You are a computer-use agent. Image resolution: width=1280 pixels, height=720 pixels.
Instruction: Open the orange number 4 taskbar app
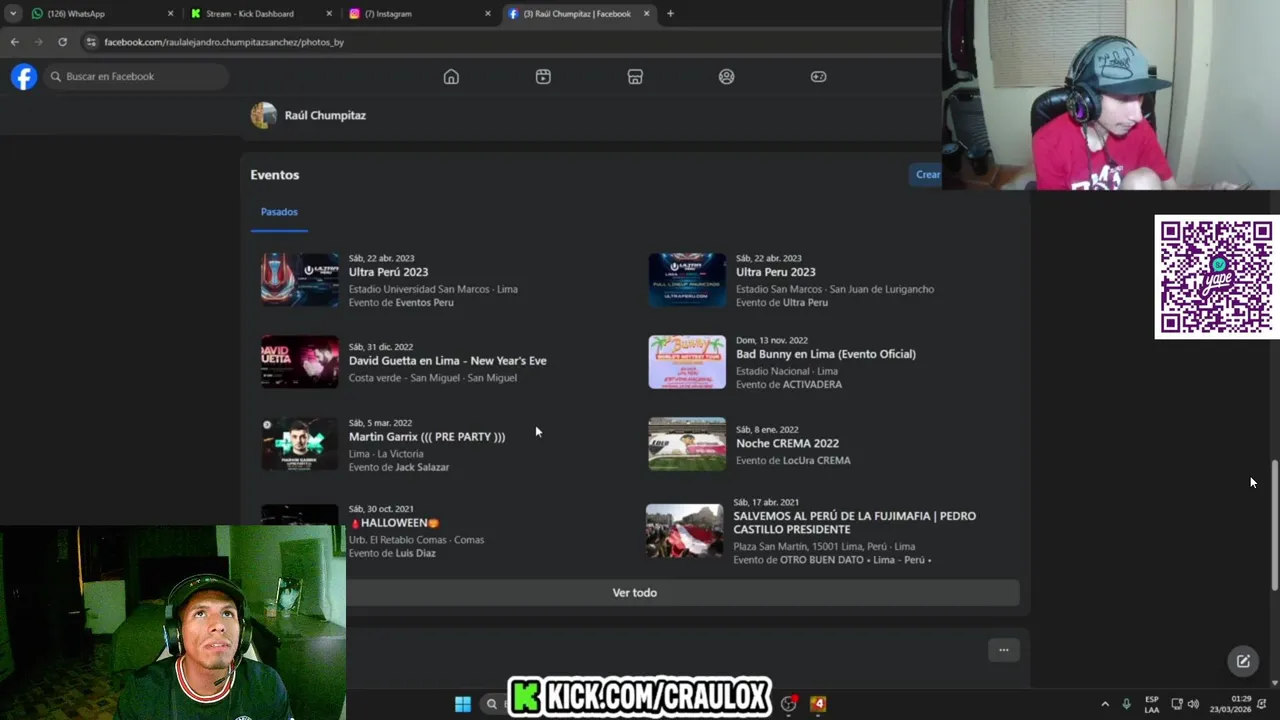point(818,704)
